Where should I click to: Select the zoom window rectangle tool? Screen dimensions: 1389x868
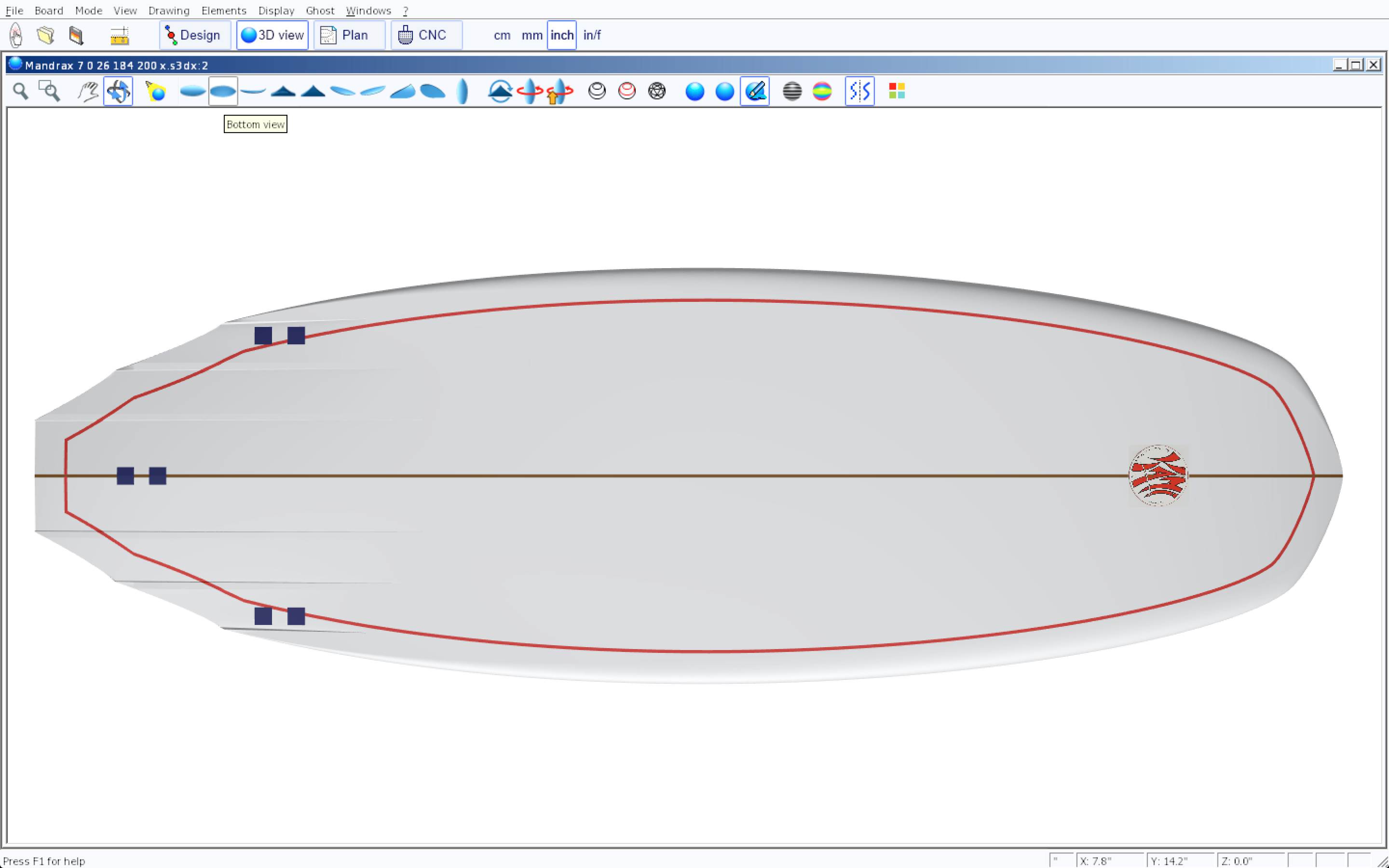click(x=49, y=91)
